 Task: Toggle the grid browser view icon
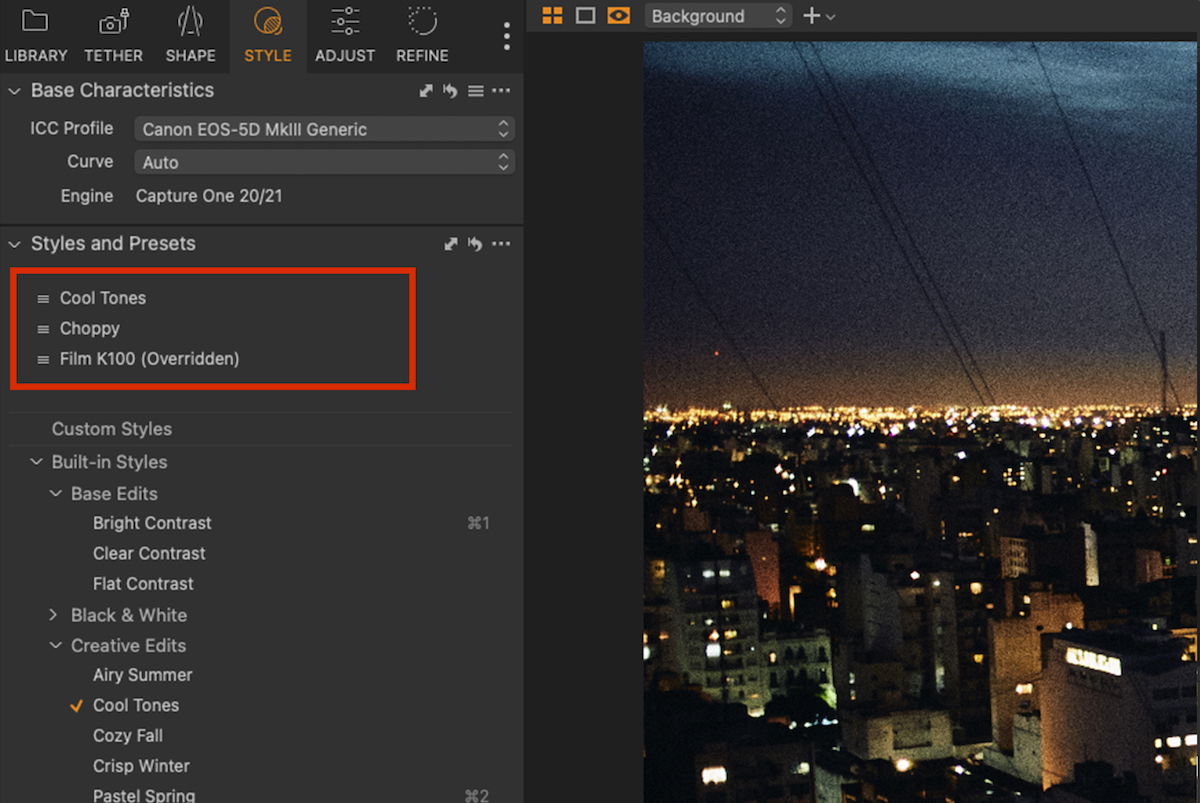[x=552, y=16]
